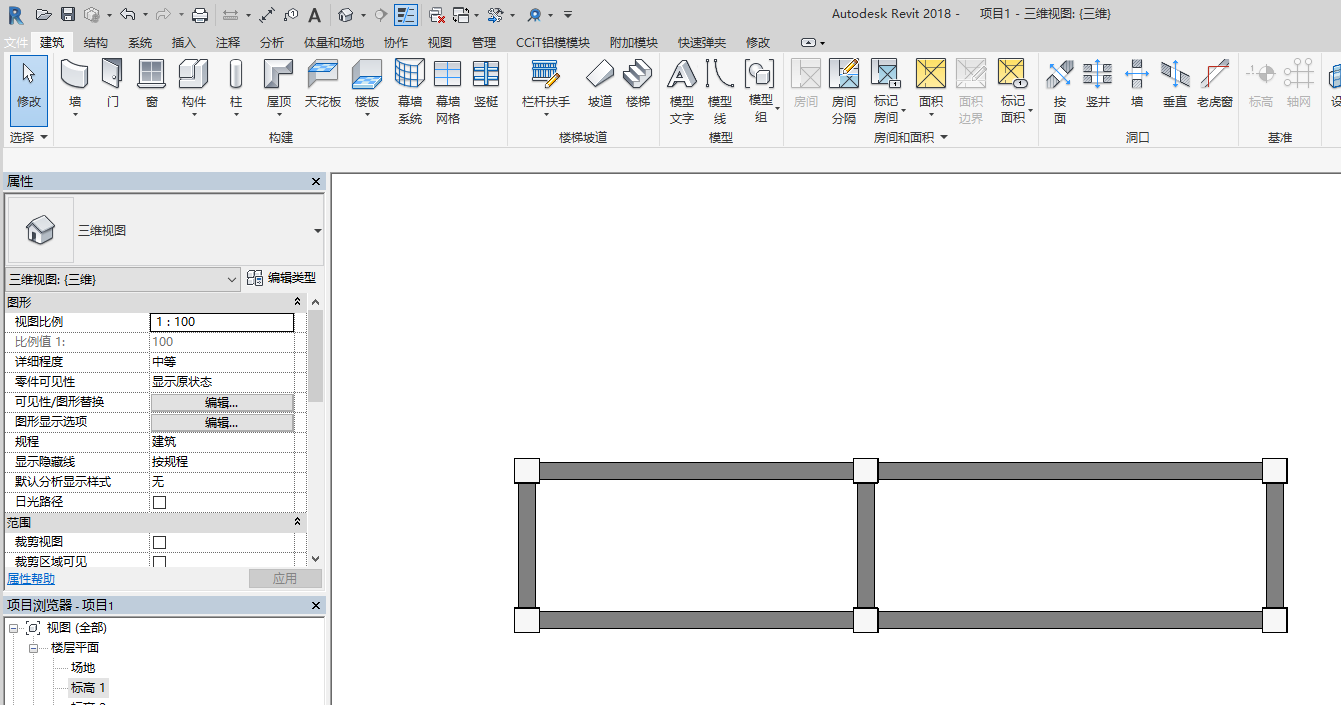1341x705 pixels.
Task: Click the 详细程度 value 中等
Action: tap(222, 362)
